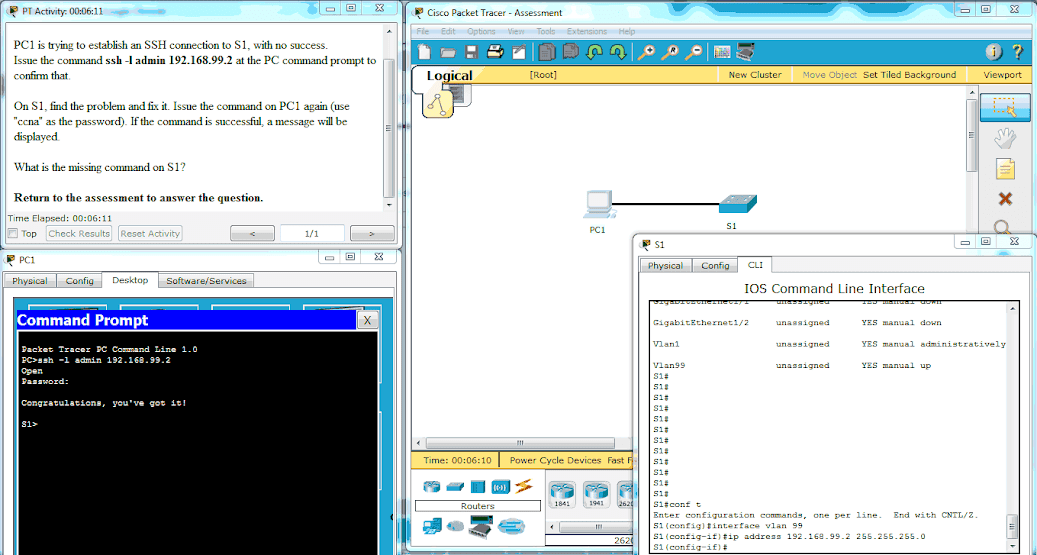Save the network with the floppy icon
Screen dimensions: 1037x555
point(472,52)
